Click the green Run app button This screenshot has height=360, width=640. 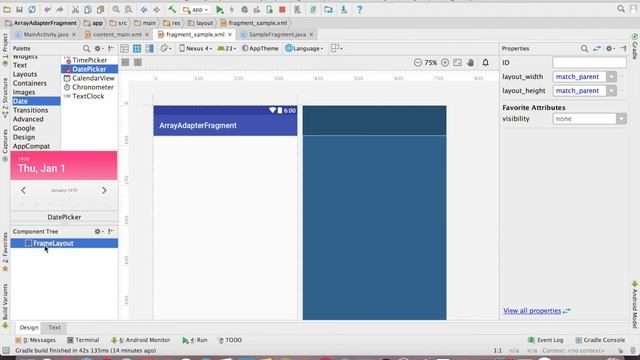coord(220,9)
